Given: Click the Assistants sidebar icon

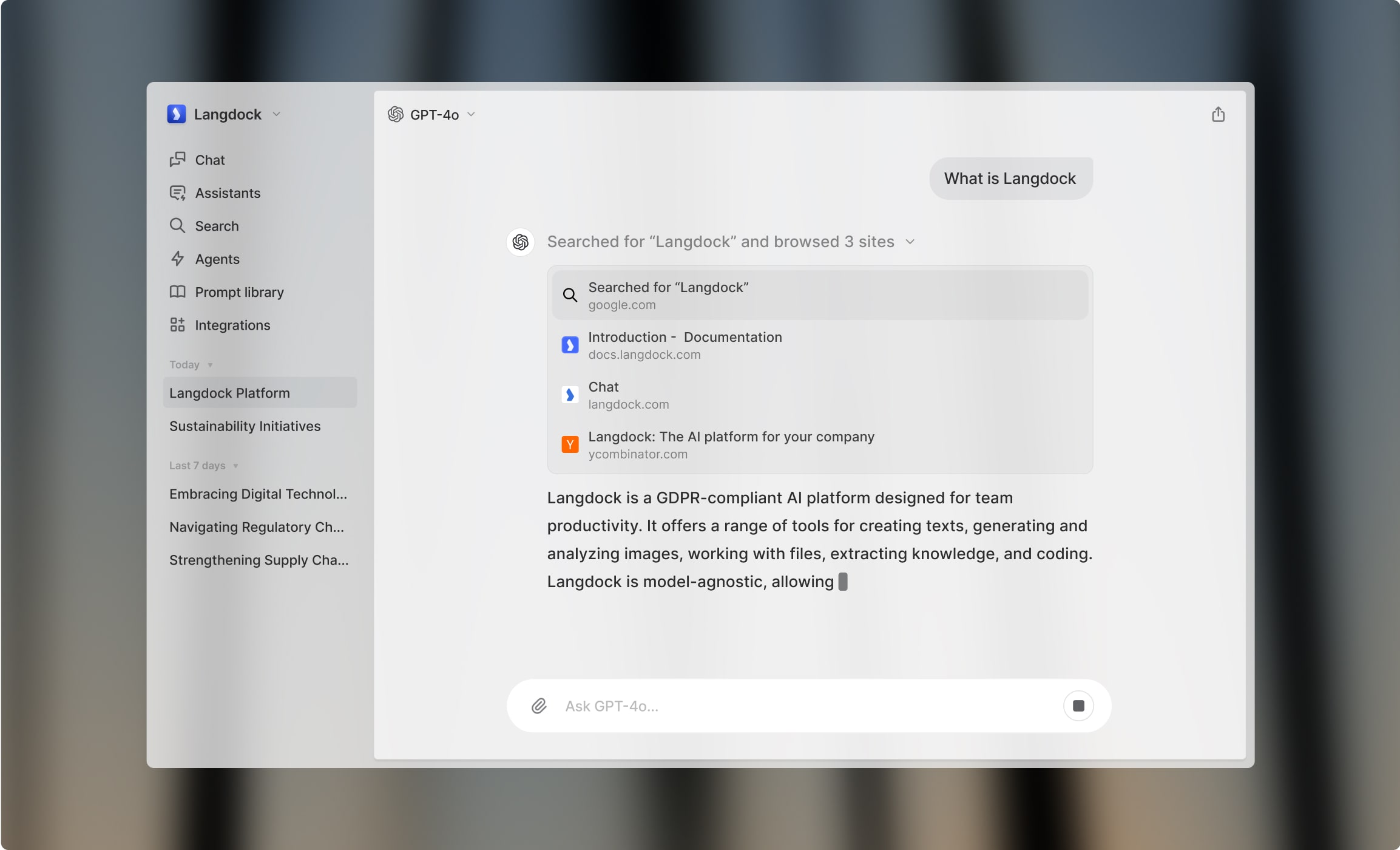Looking at the screenshot, I should click(177, 193).
